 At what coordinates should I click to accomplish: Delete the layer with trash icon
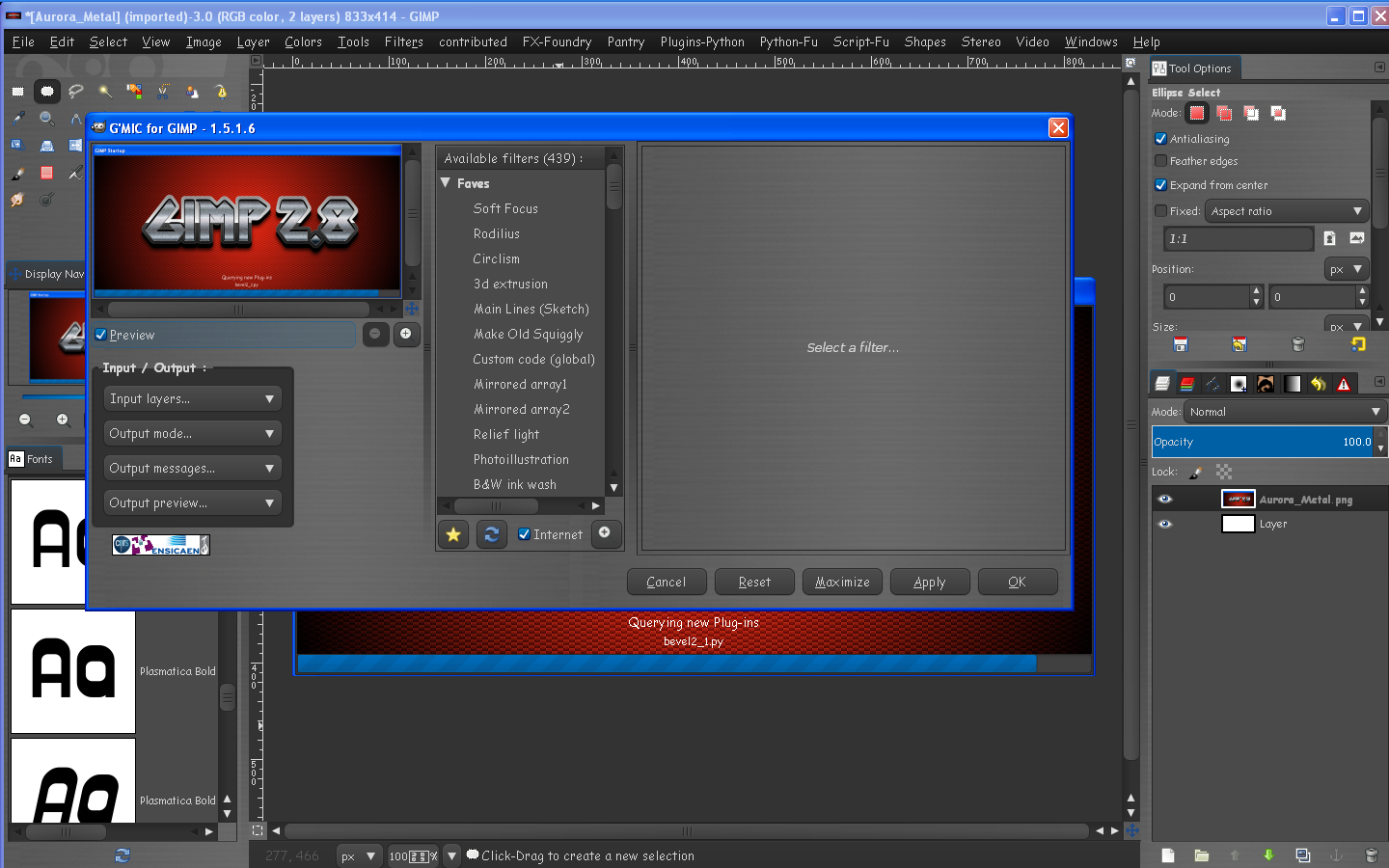pyautogui.click(x=1371, y=855)
